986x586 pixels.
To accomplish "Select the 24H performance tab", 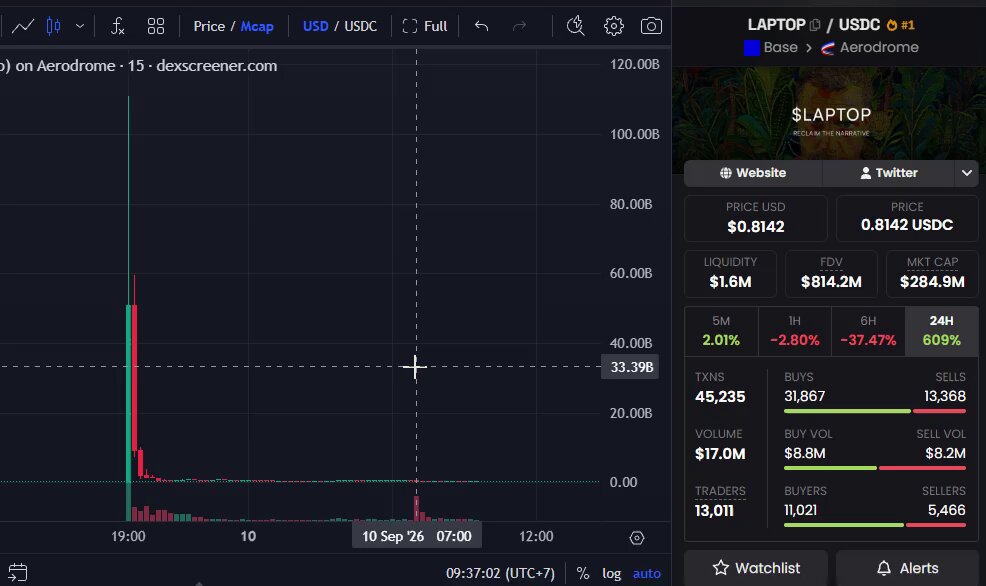I will coord(941,331).
